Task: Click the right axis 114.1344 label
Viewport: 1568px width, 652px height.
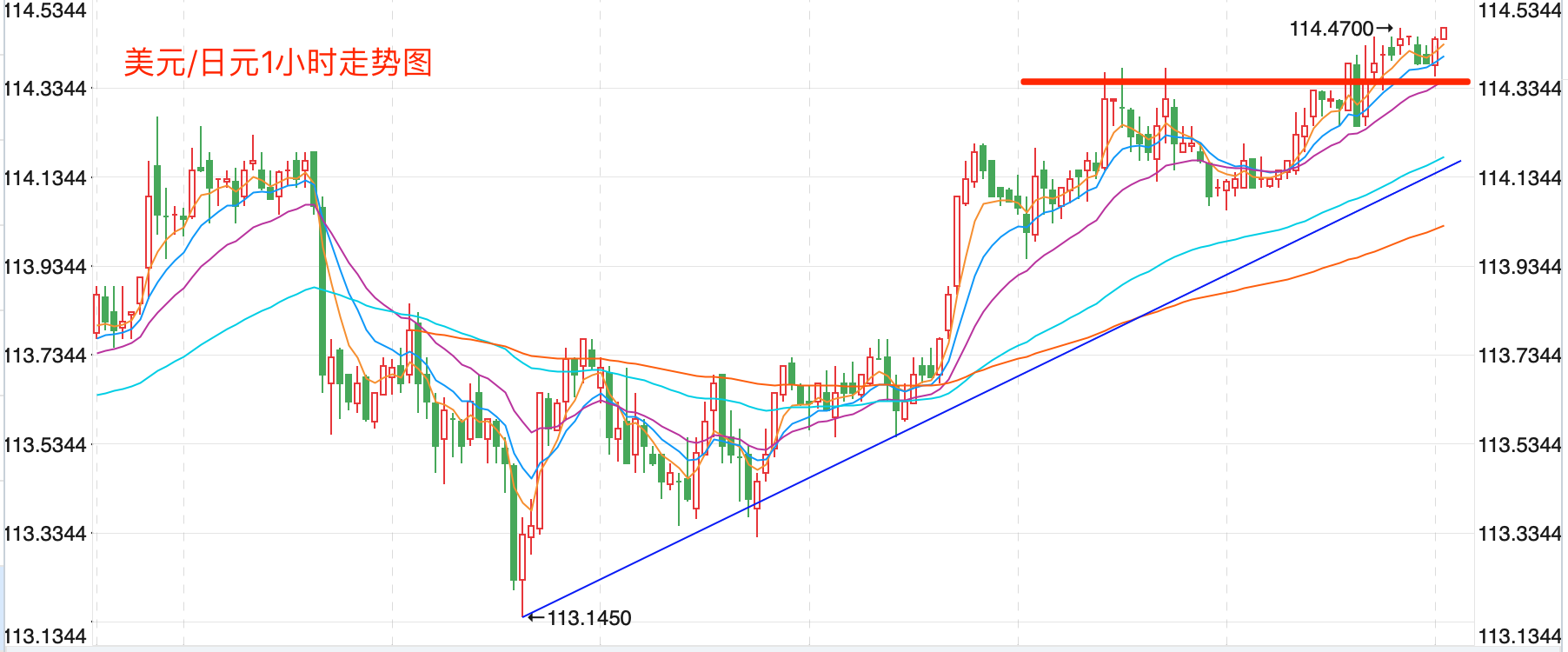Action: [1520, 177]
